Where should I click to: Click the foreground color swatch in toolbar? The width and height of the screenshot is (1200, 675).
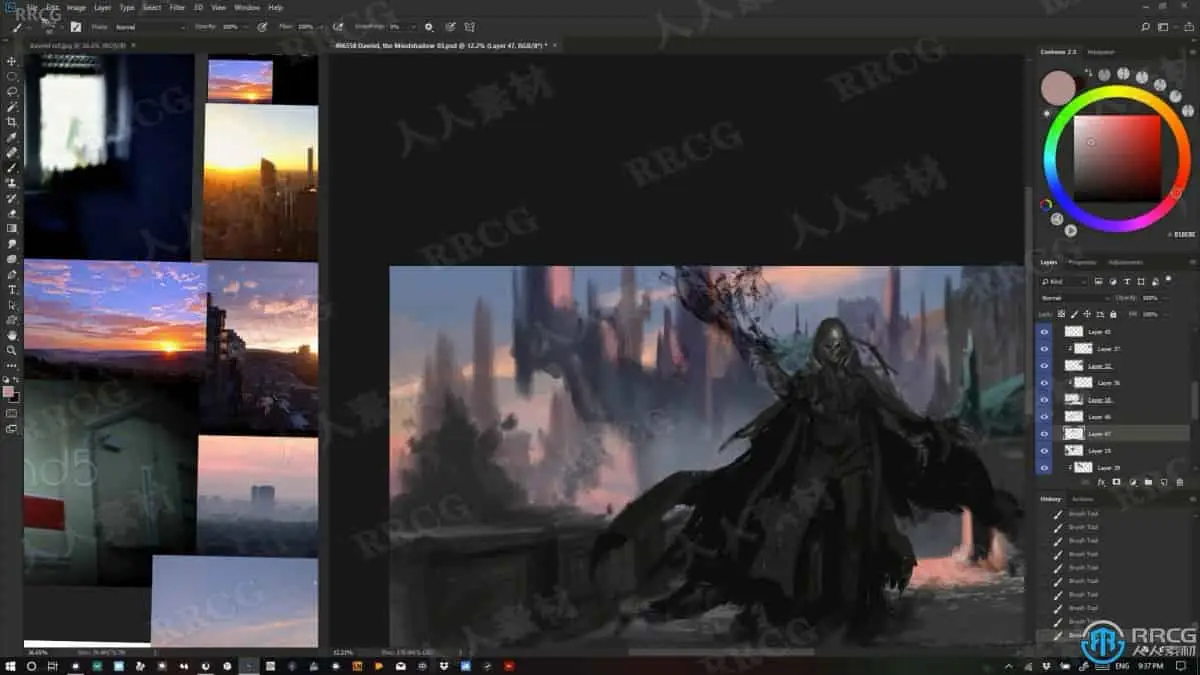click(9, 392)
